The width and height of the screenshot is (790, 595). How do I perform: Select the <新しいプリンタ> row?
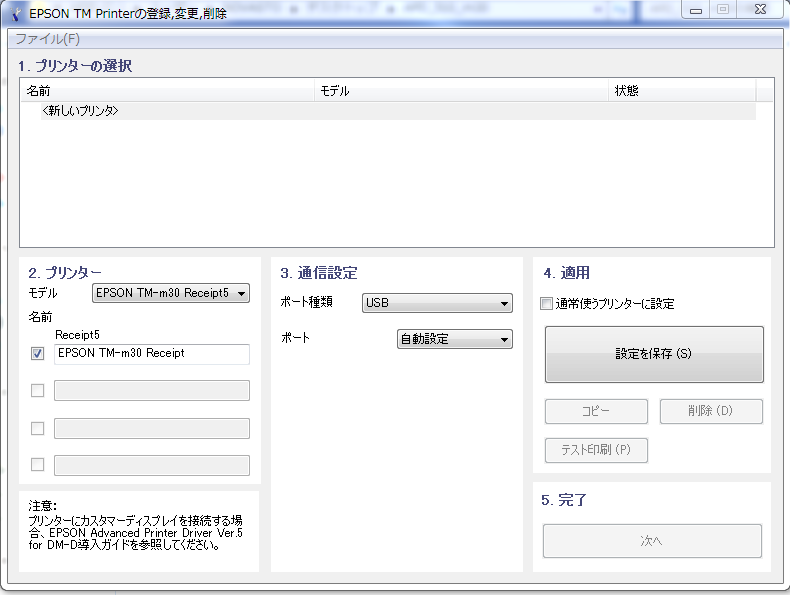pos(398,111)
